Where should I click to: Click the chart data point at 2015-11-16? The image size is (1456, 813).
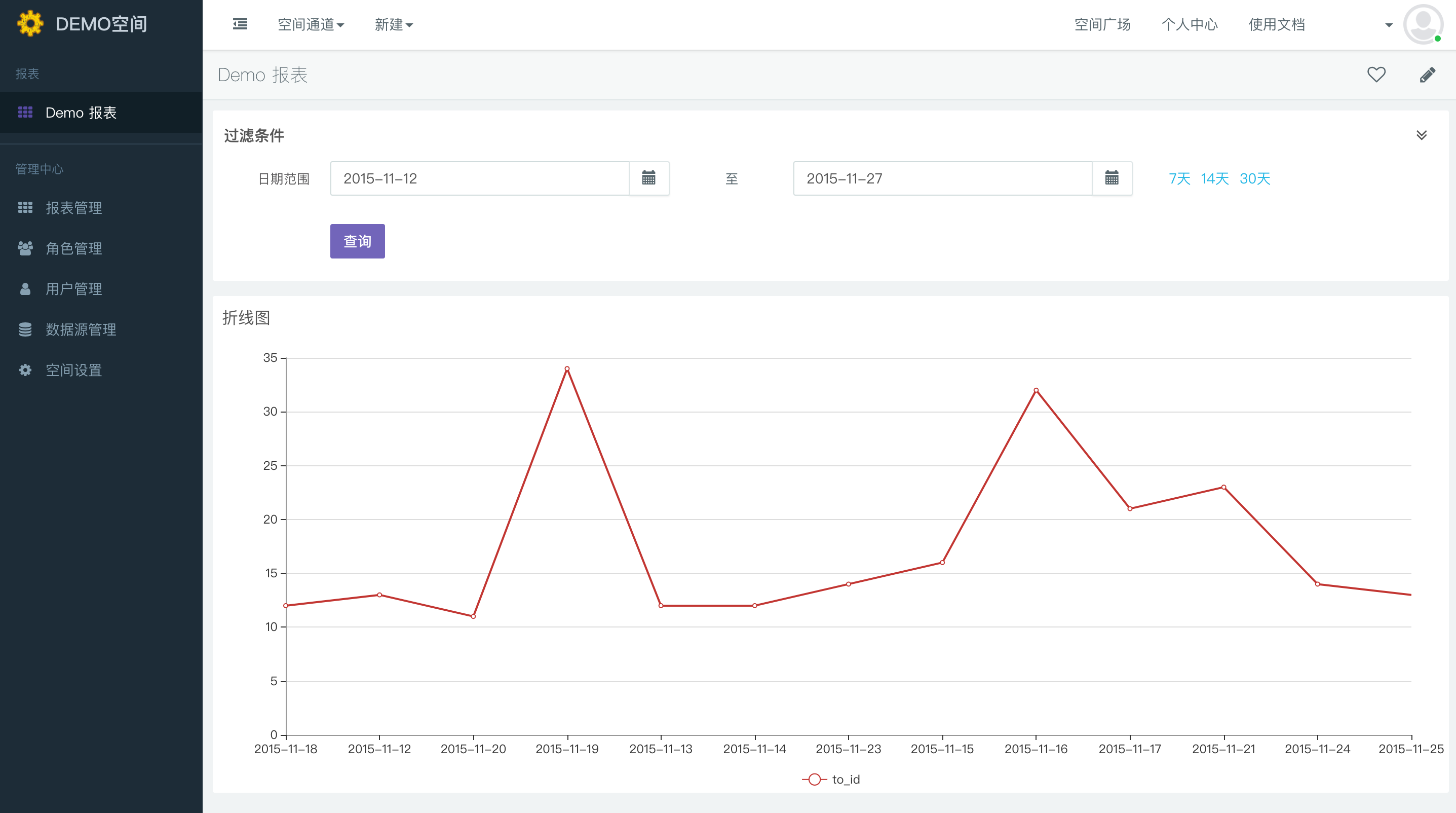[1036, 390]
